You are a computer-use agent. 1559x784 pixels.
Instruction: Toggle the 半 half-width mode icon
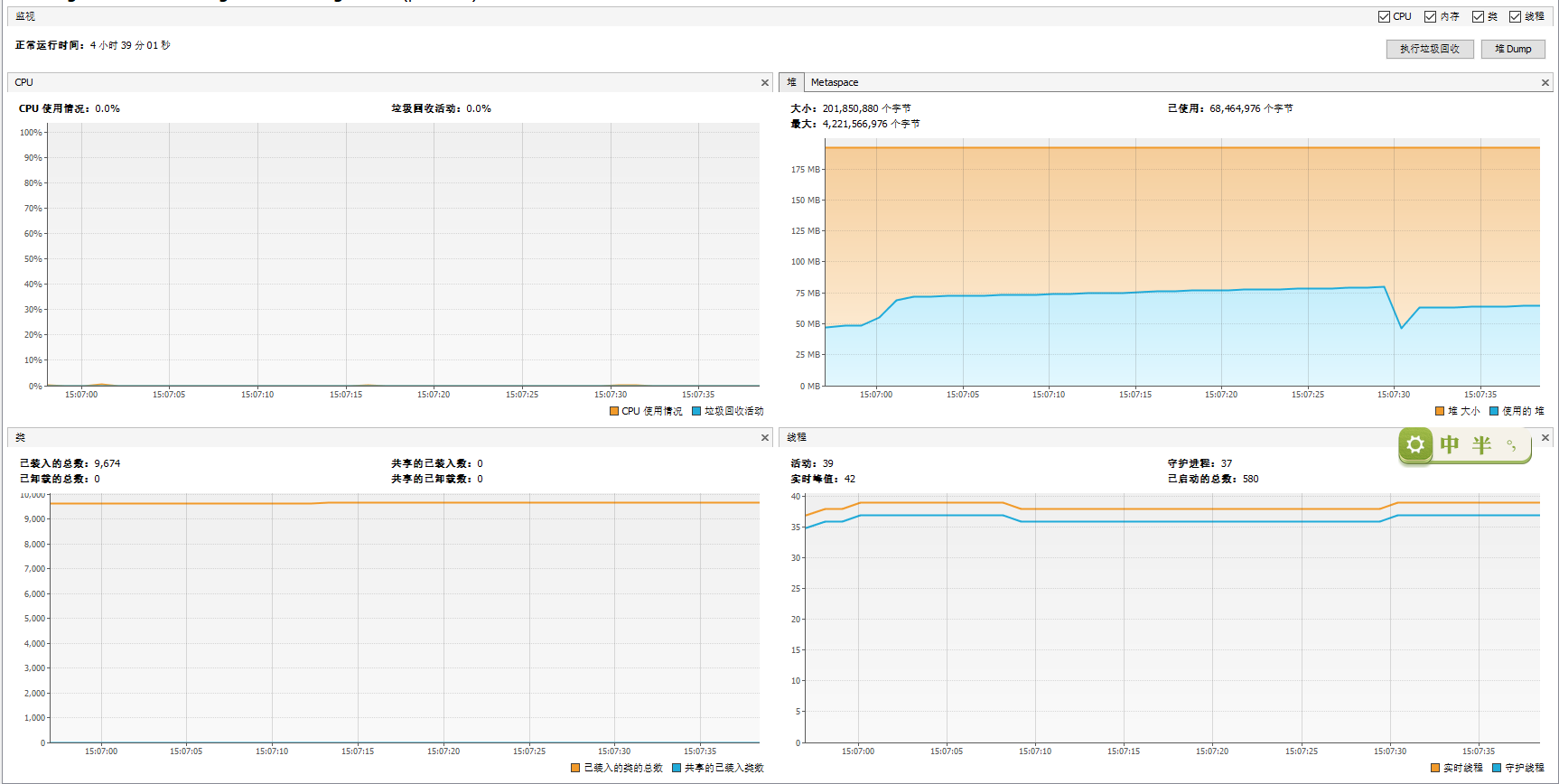[1481, 444]
